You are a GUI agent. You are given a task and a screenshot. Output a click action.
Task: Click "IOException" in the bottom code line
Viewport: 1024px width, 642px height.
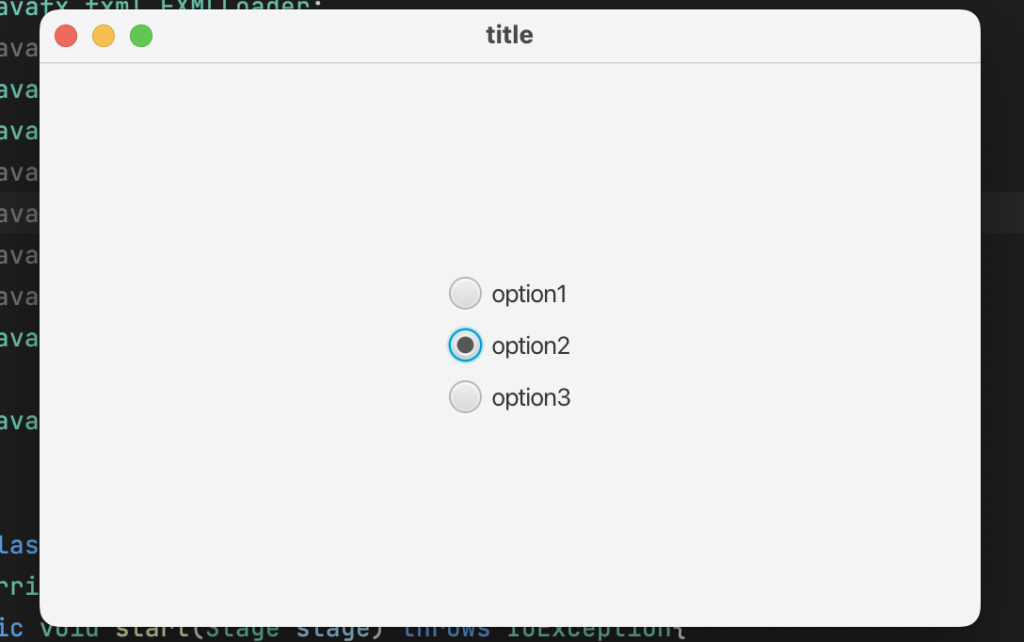(x=590, y=633)
